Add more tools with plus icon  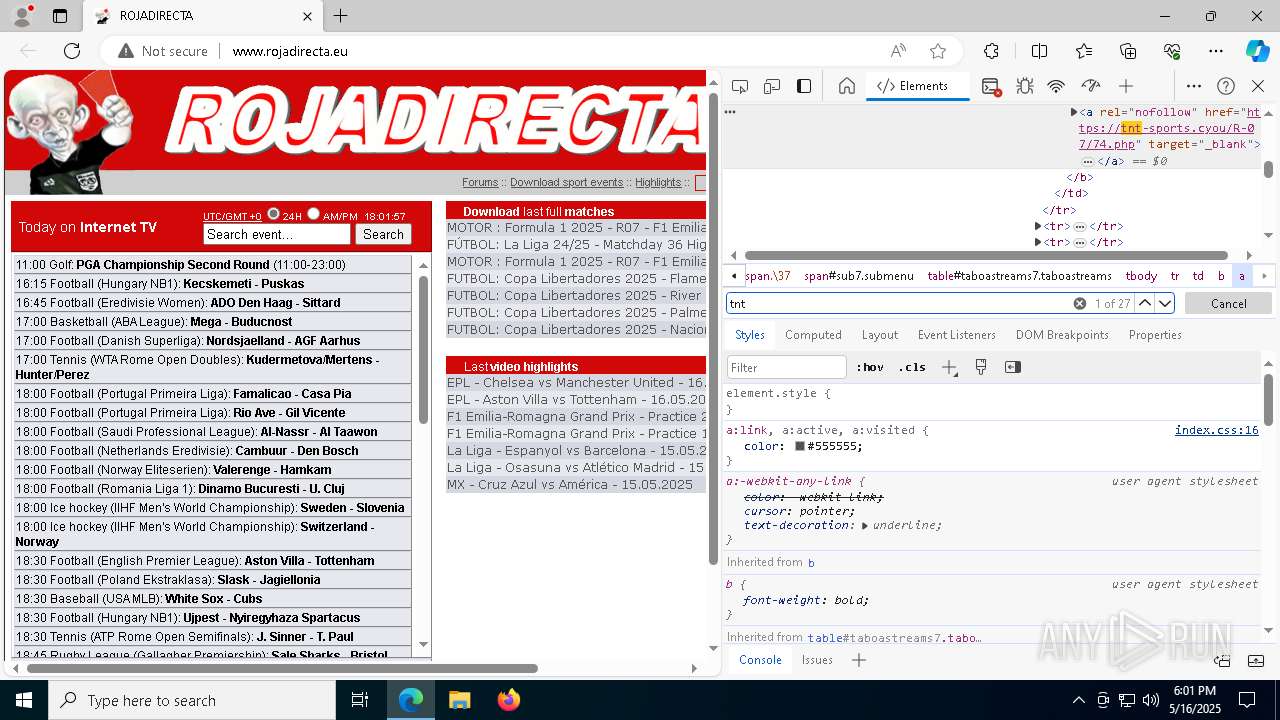click(x=1126, y=86)
